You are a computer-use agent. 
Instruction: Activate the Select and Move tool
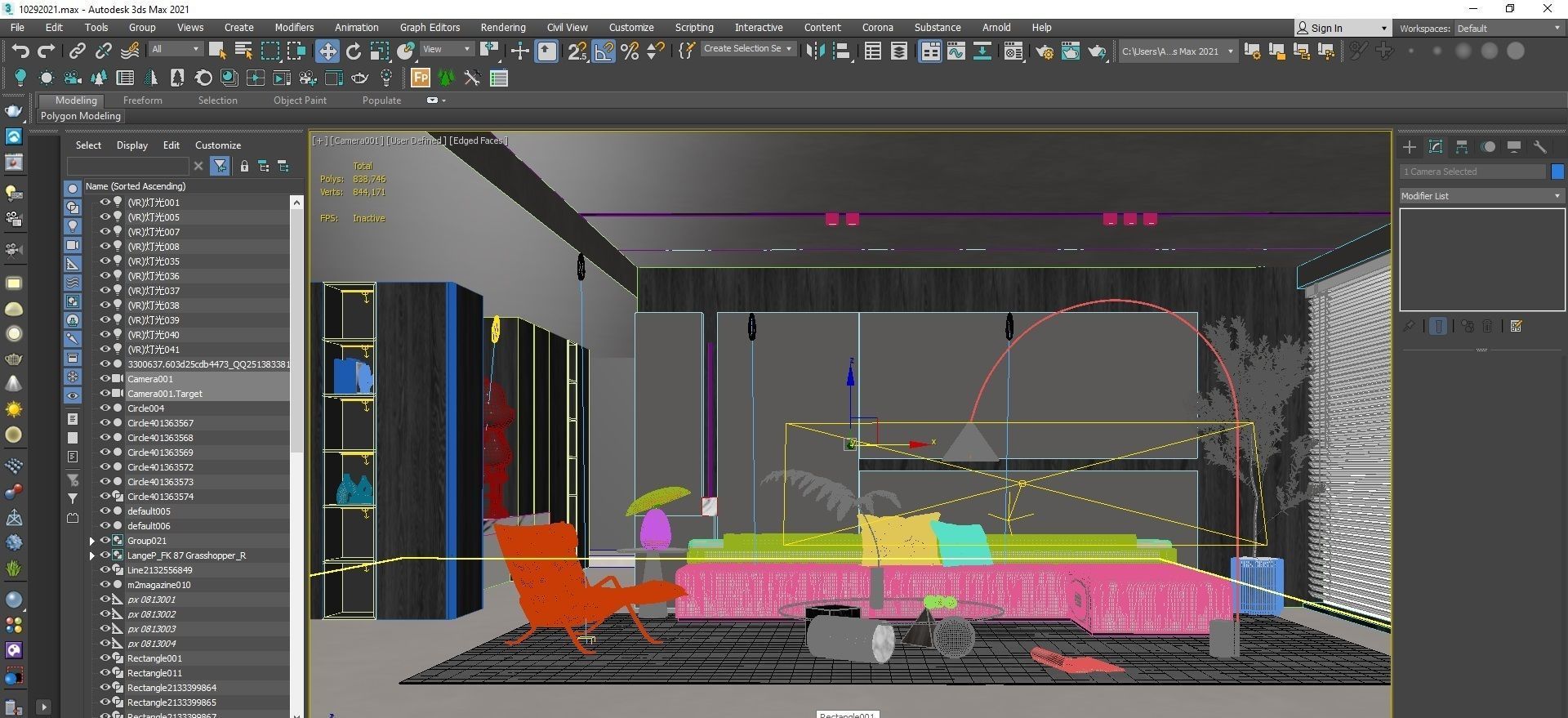[327, 51]
